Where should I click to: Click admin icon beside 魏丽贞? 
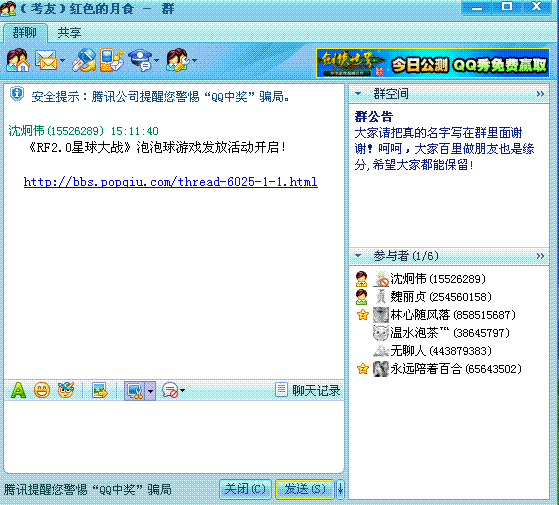361,297
